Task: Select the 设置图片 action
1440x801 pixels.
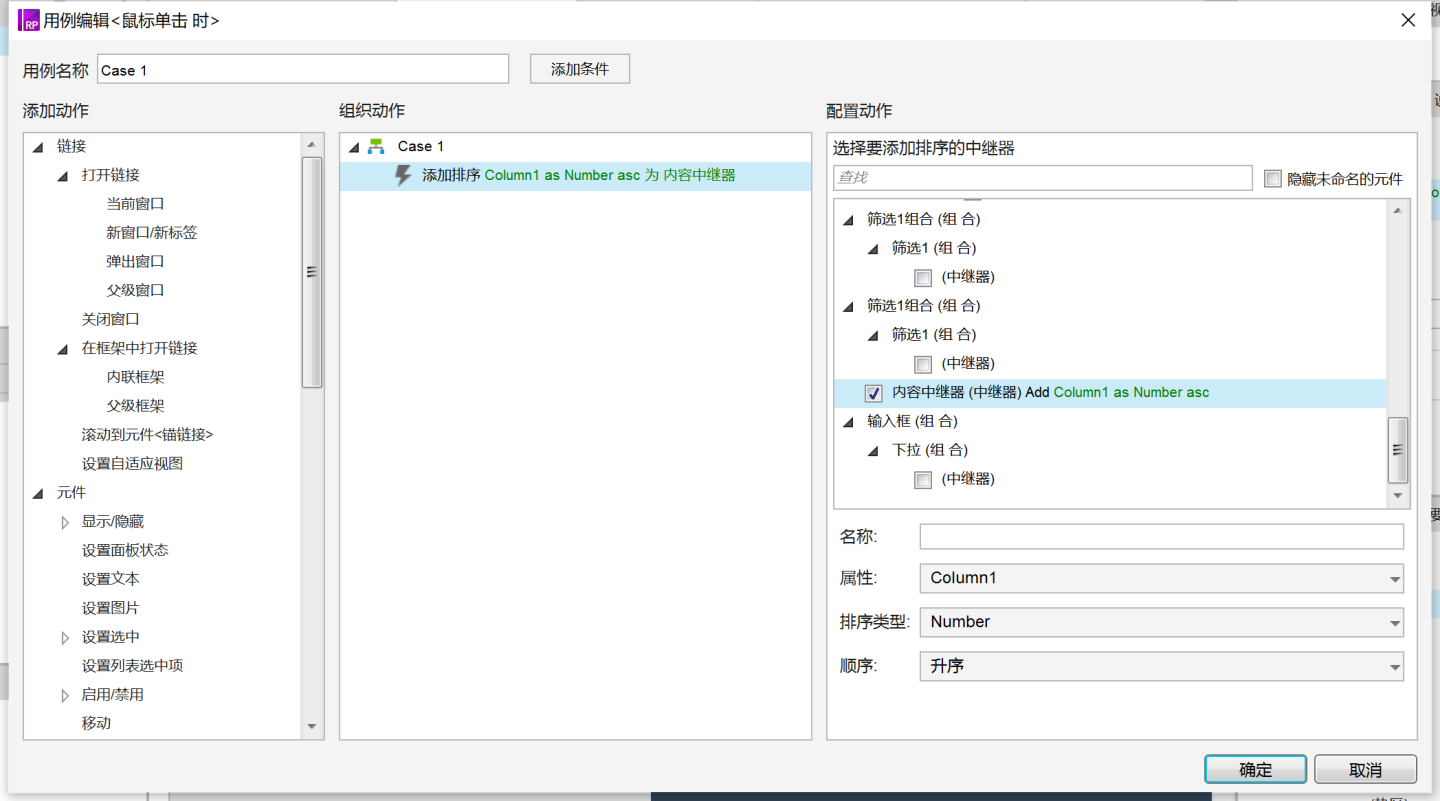Action: pyautogui.click(x=110, y=609)
